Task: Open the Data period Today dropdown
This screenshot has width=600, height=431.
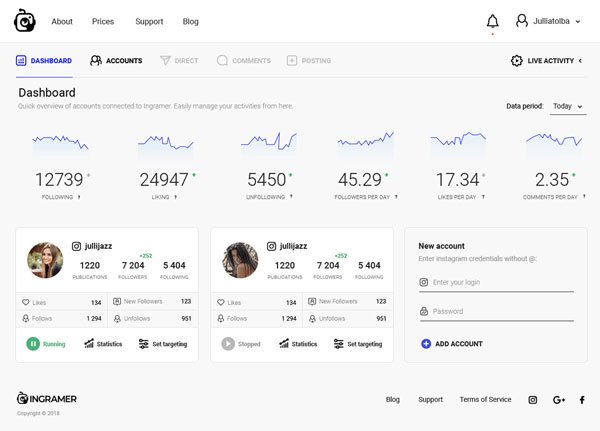Action: click(568, 106)
